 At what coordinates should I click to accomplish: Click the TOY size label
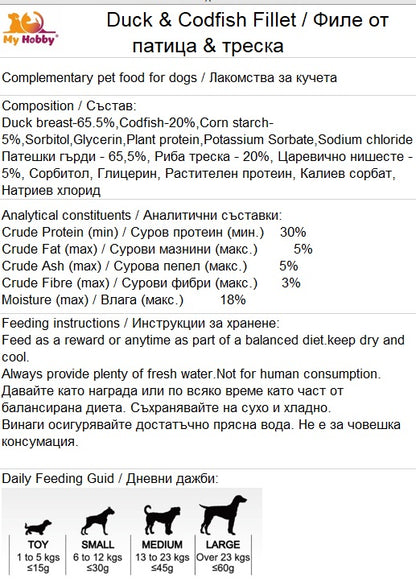point(38,545)
